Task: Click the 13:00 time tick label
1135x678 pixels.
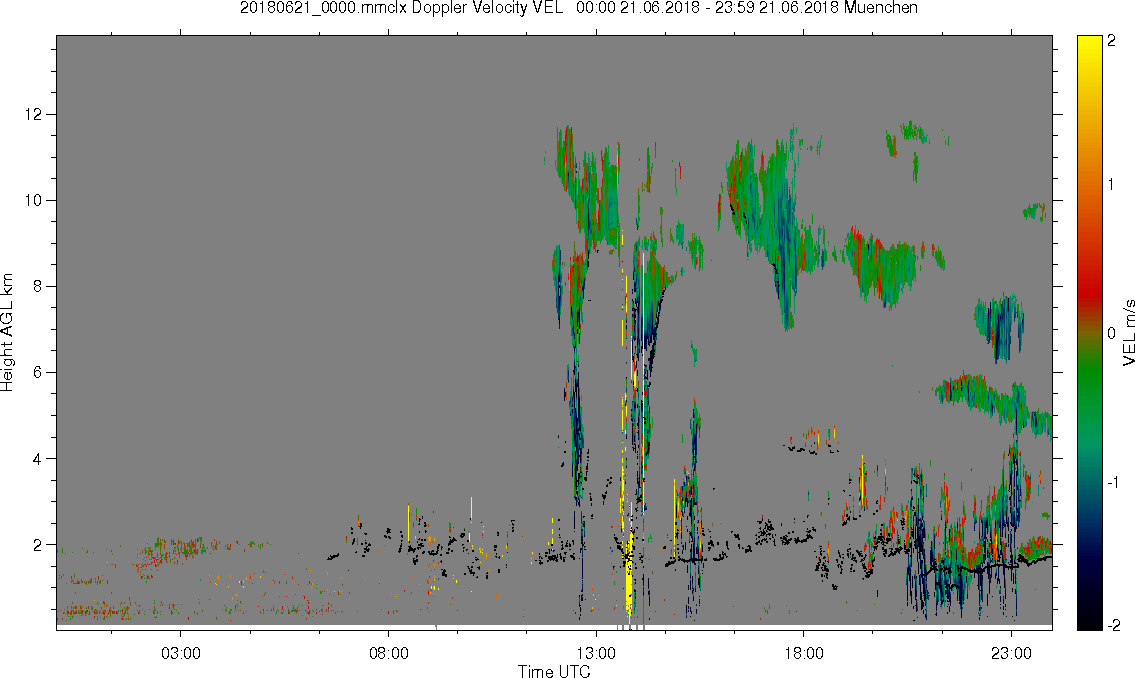Action: click(x=596, y=654)
